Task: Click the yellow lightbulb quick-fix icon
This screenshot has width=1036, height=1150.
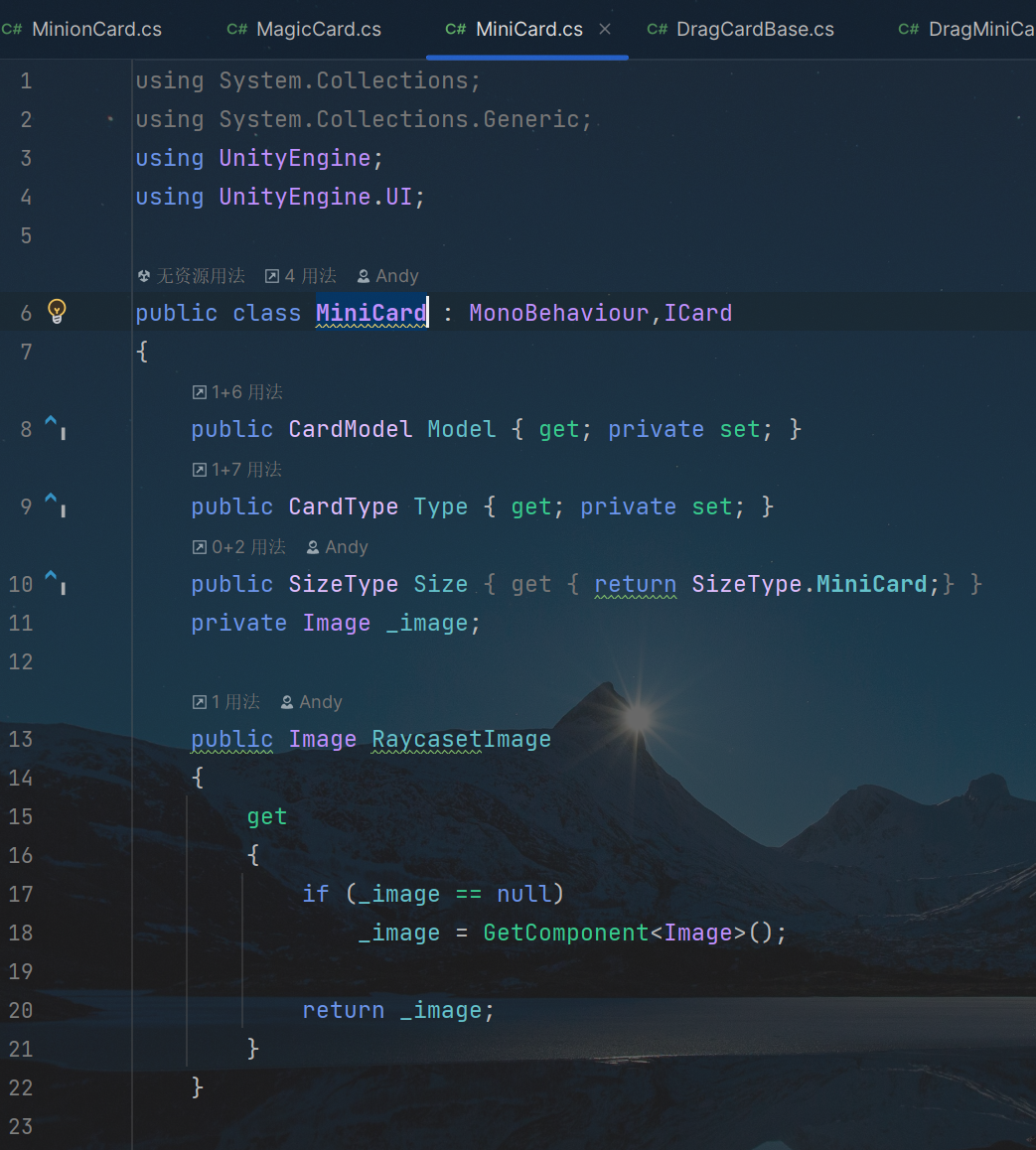Action: [57, 312]
